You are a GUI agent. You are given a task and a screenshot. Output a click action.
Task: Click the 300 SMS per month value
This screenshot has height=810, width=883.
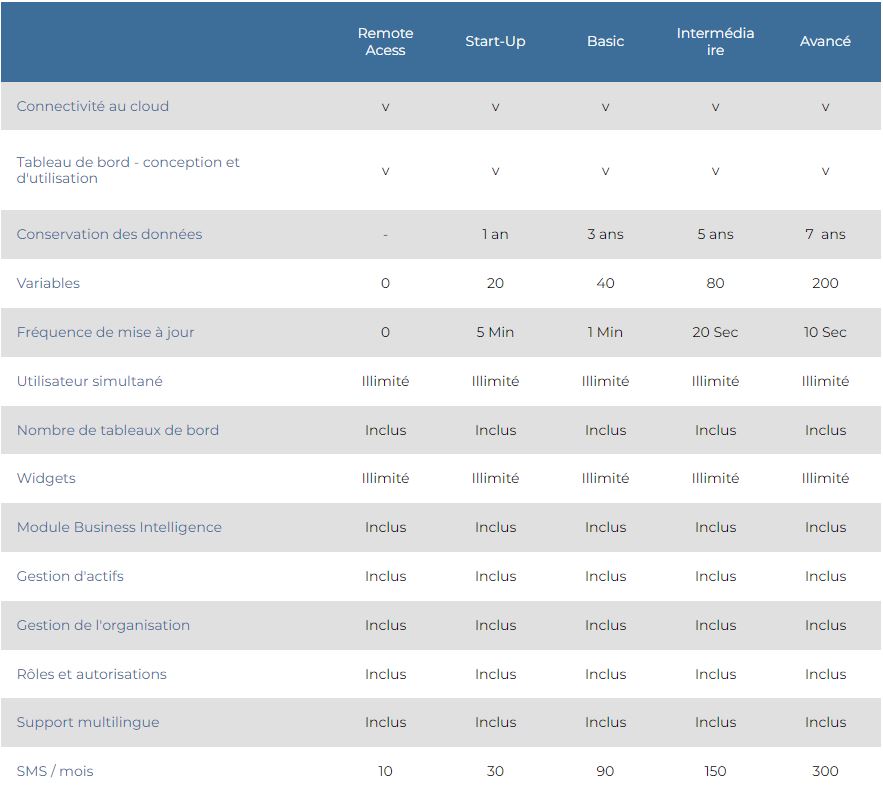[825, 771]
